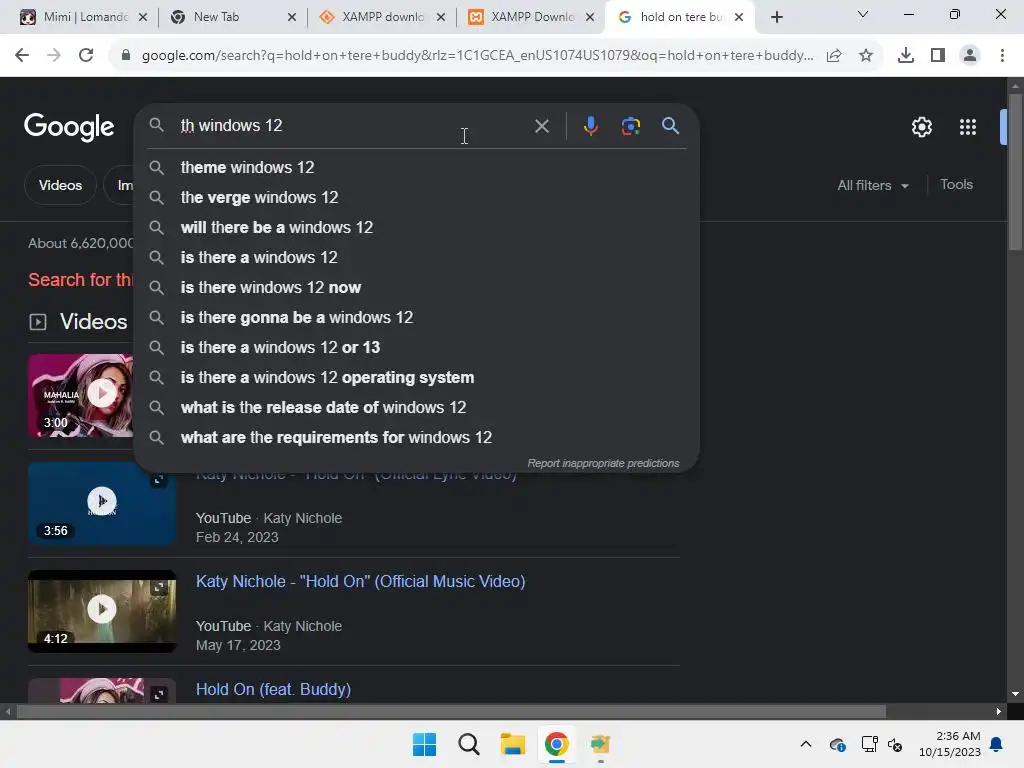Pick 'is there gonna be a windows 12'
Image resolution: width=1024 pixels, height=768 pixels.
point(416,317)
